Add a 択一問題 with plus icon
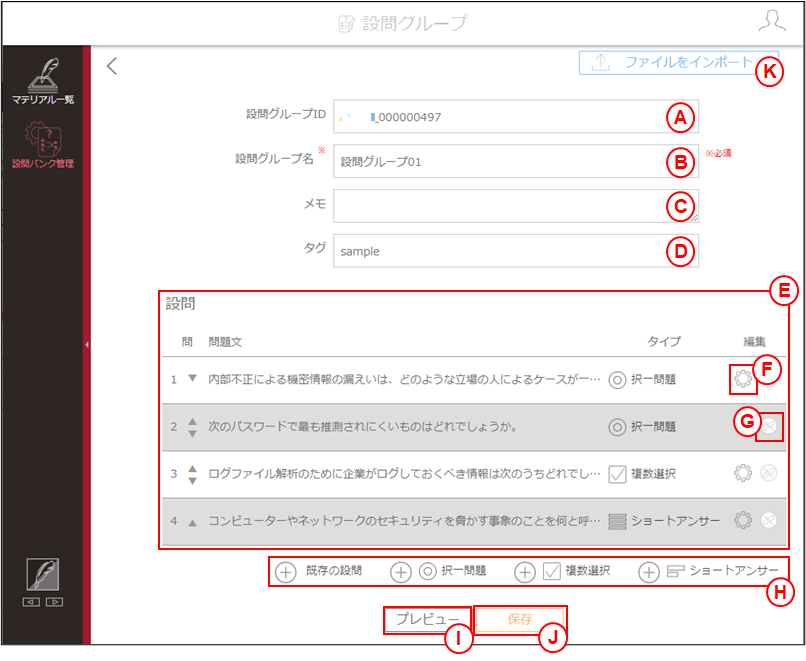The image size is (806, 661). pos(401,572)
